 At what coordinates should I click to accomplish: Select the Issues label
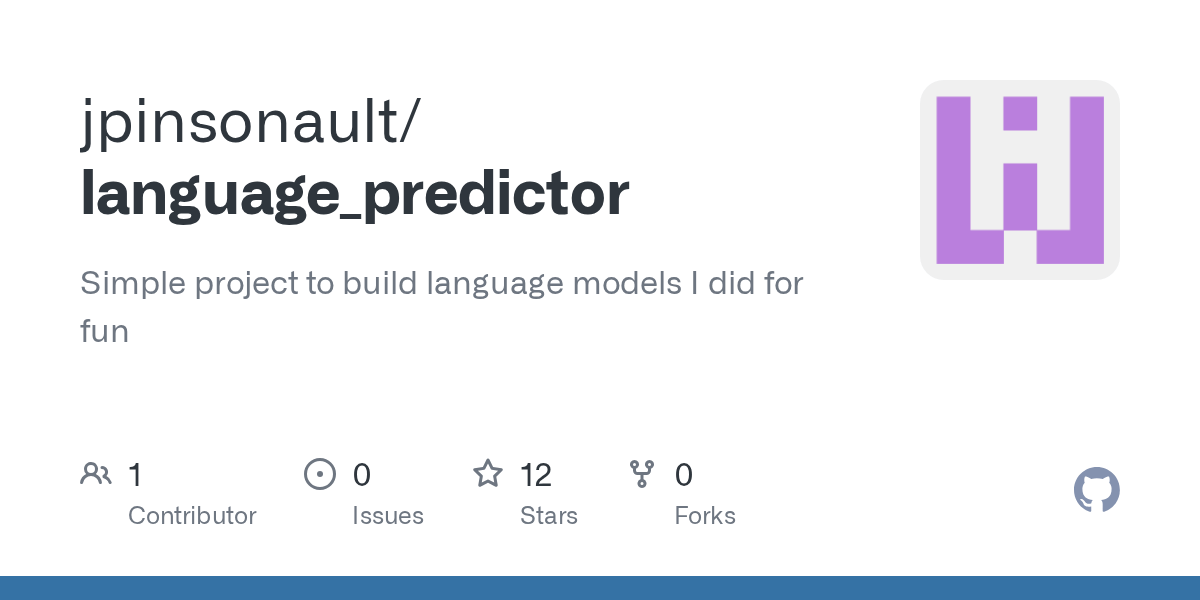tap(388, 516)
